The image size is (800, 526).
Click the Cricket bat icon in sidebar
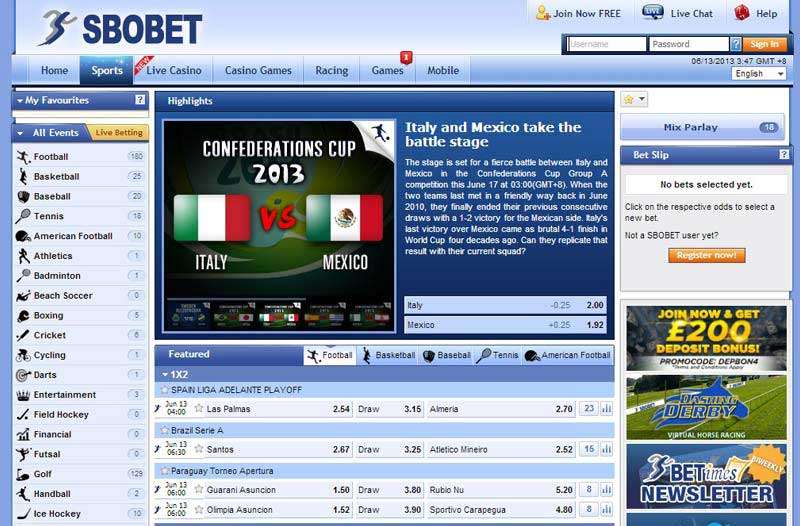(x=23, y=335)
